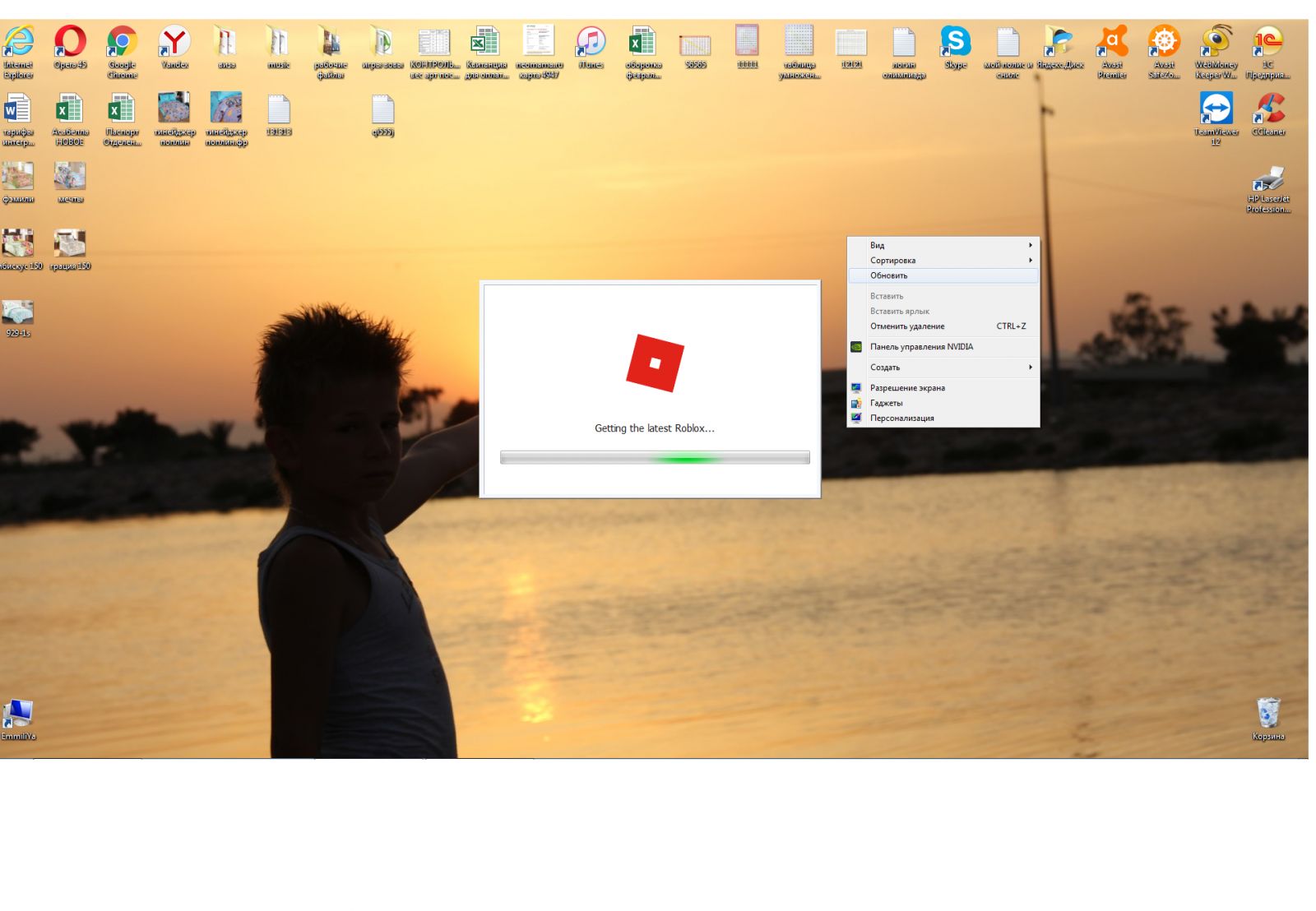
Task: Select the WebMoney Keeper shortcut
Action: (x=1216, y=51)
